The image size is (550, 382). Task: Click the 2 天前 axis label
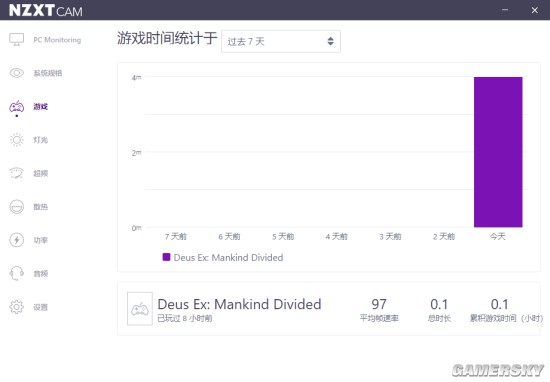444,237
